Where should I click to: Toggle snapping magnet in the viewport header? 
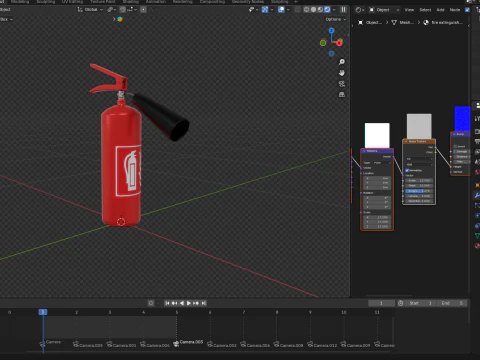point(123,10)
